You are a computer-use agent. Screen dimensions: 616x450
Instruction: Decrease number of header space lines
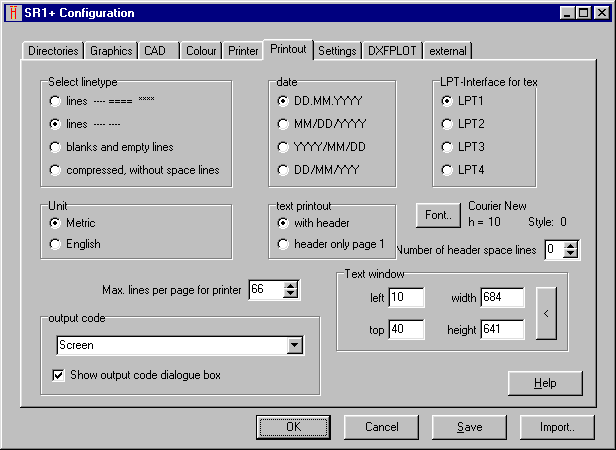tap(571, 255)
